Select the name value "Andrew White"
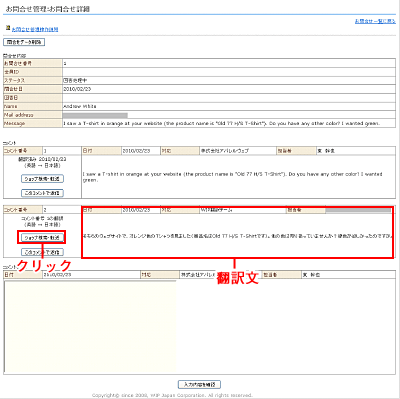Screen dimensions: 400x399 pos(80,106)
